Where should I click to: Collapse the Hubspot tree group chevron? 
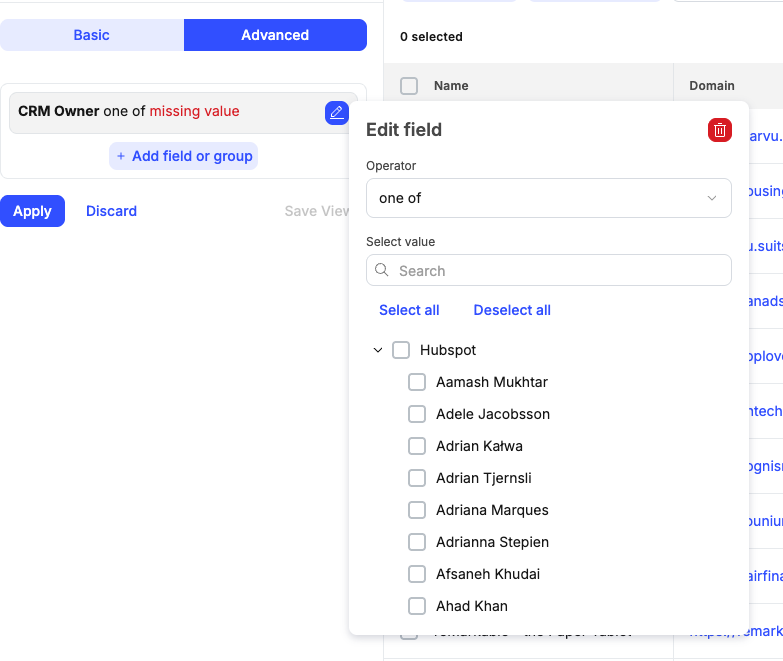(x=378, y=350)
